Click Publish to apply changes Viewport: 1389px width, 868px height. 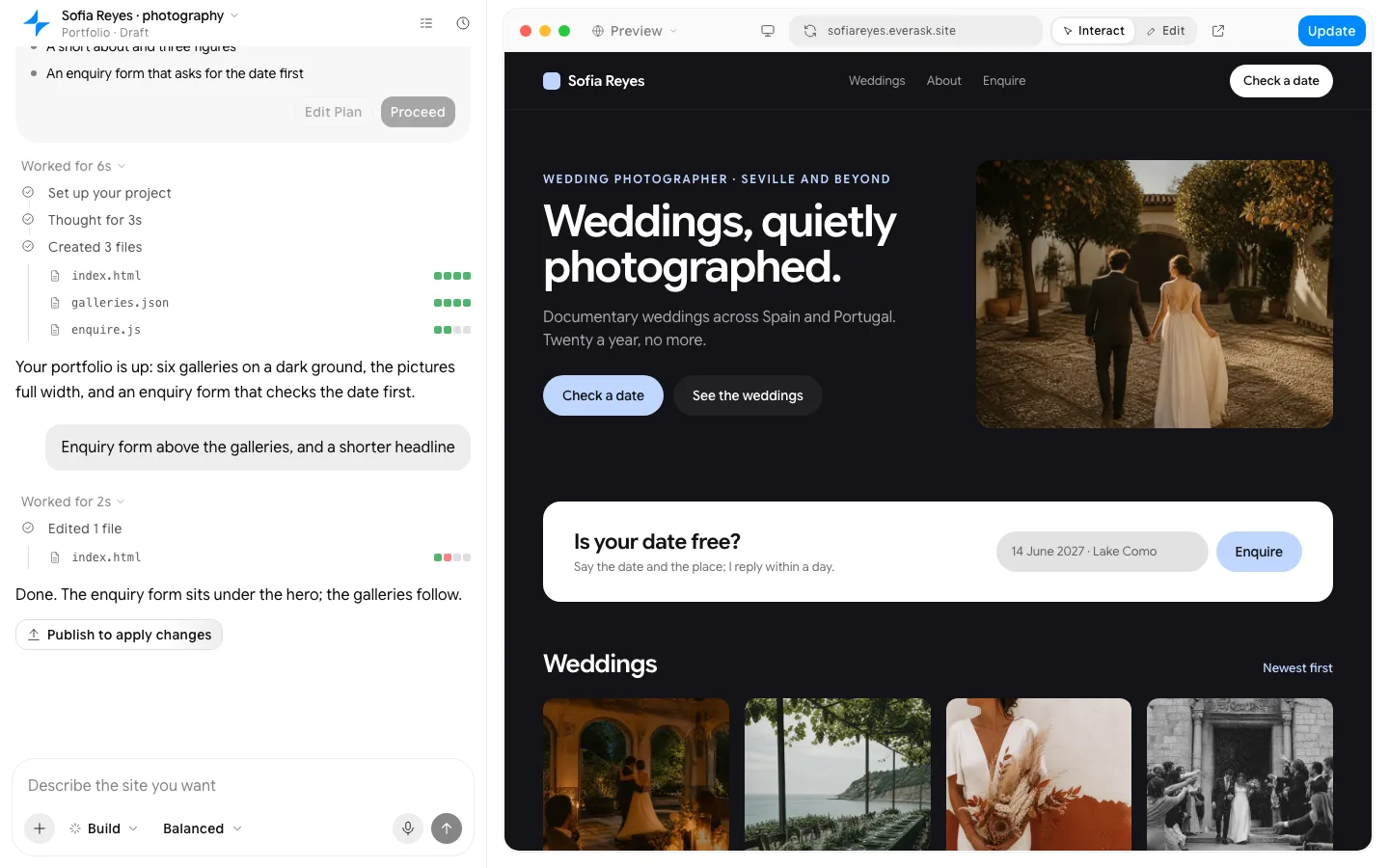point(120,635)
